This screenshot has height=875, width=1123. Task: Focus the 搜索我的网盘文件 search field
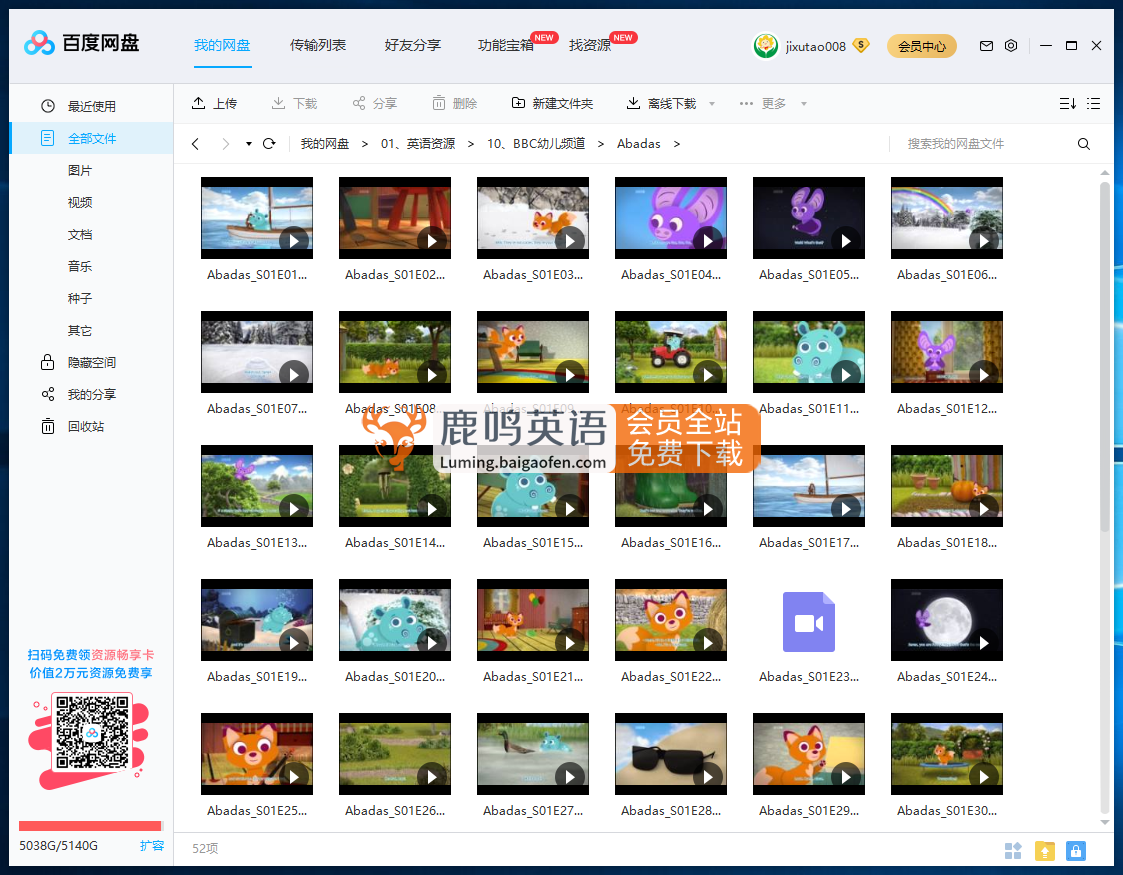tap(983, 144)
